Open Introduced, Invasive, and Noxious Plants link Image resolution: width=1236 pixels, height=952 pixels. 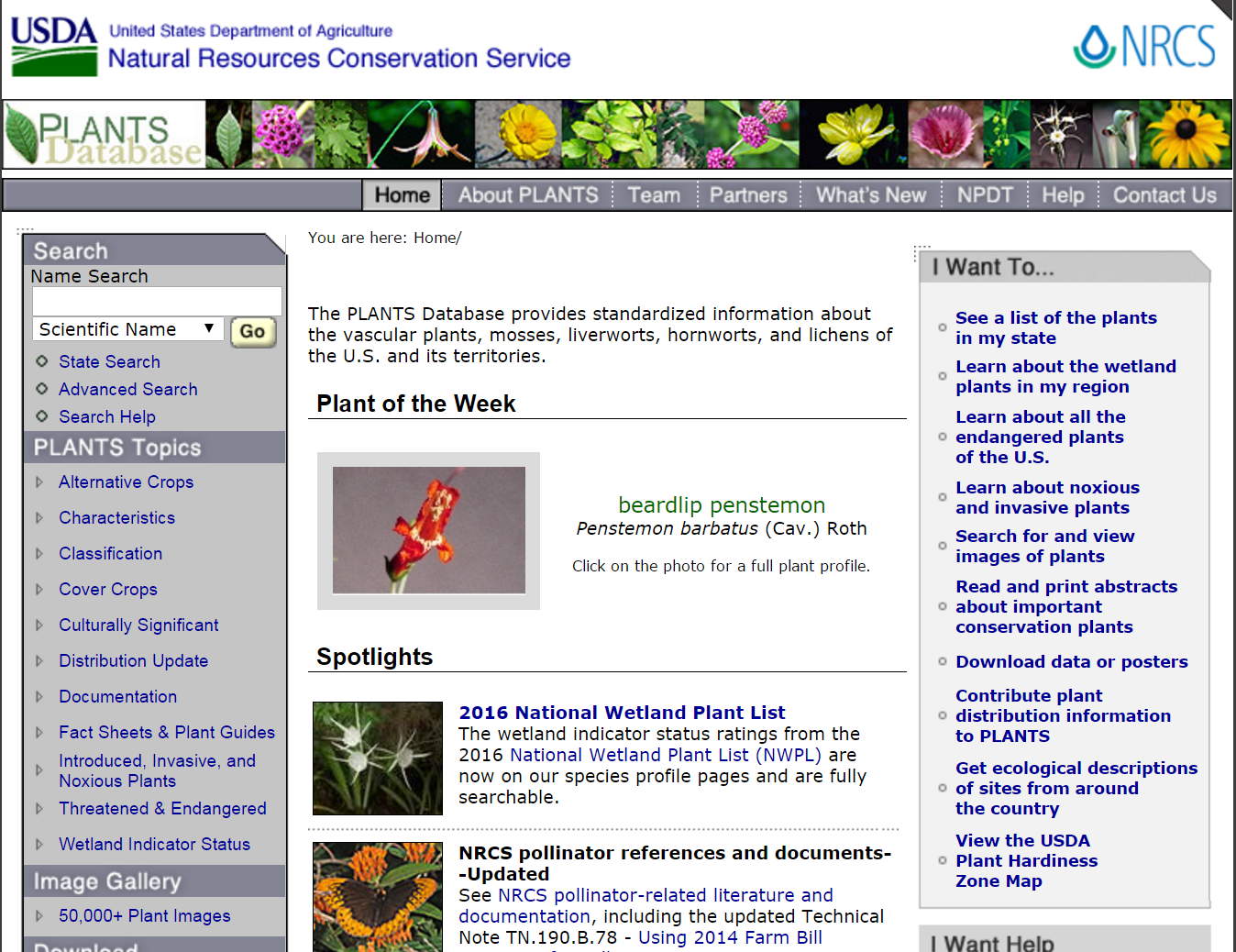tap(157, 771)
